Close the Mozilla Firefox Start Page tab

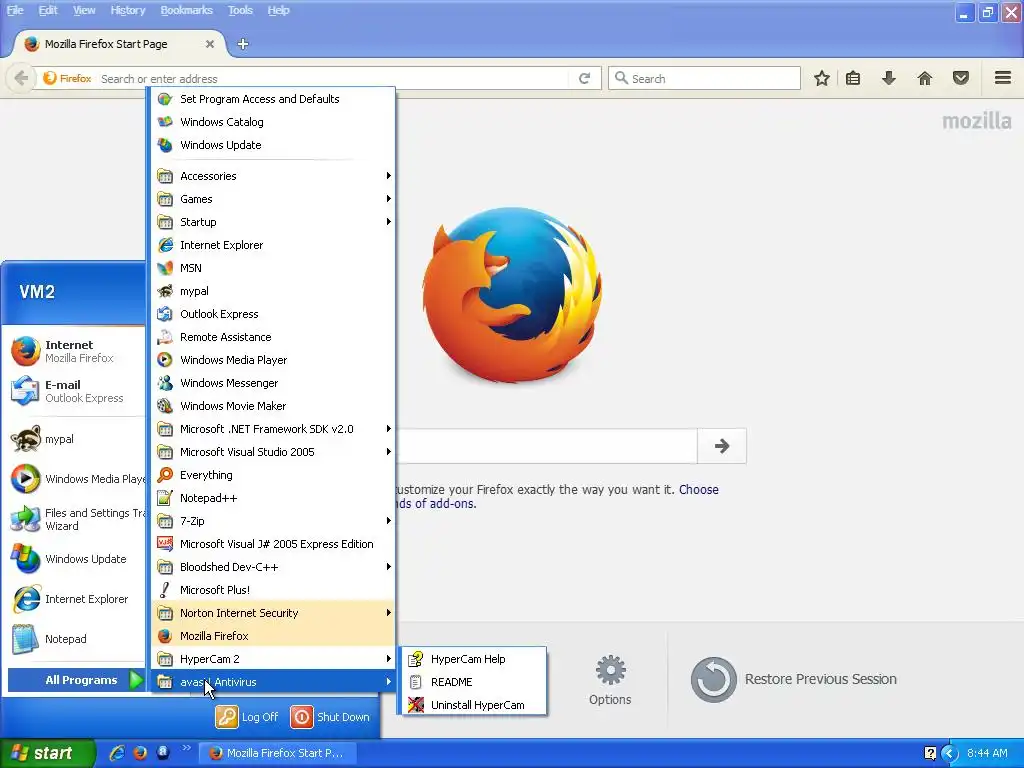[x=210, y=44]
